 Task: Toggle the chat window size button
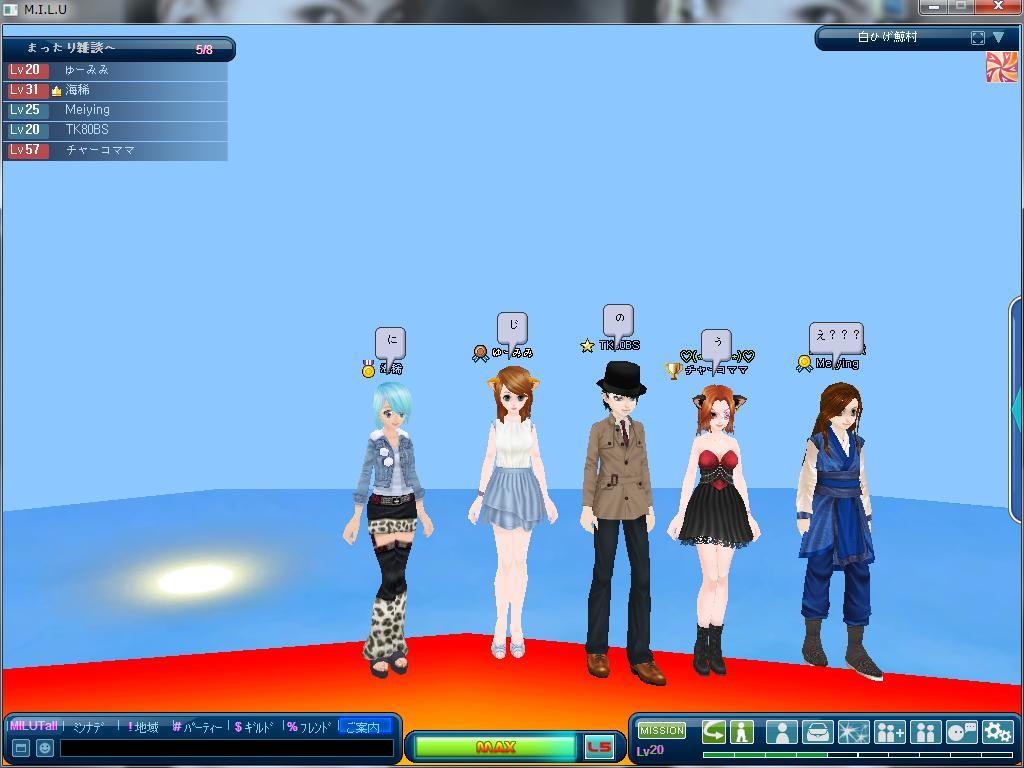(x=20, y=748)
